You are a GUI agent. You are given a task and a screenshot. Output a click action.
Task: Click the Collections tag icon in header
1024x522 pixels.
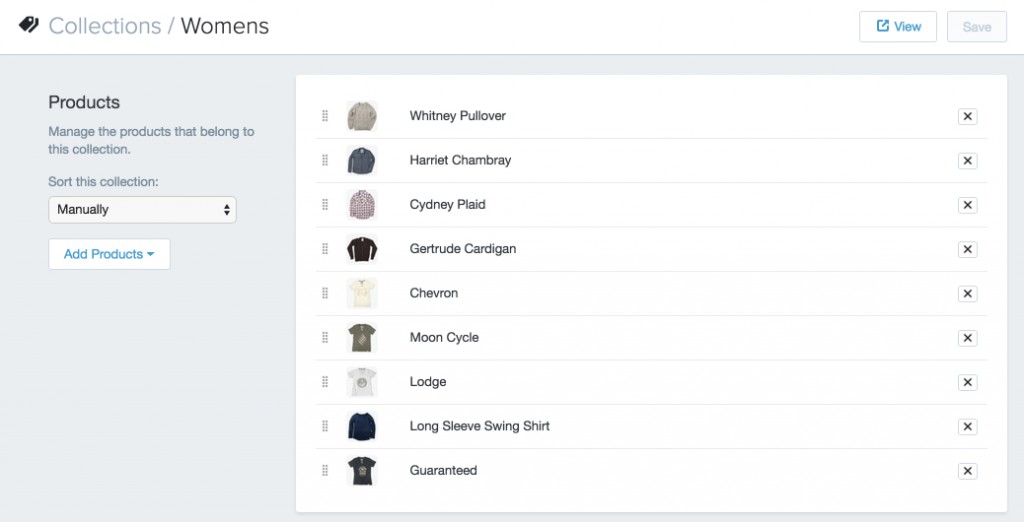(29, 25)
